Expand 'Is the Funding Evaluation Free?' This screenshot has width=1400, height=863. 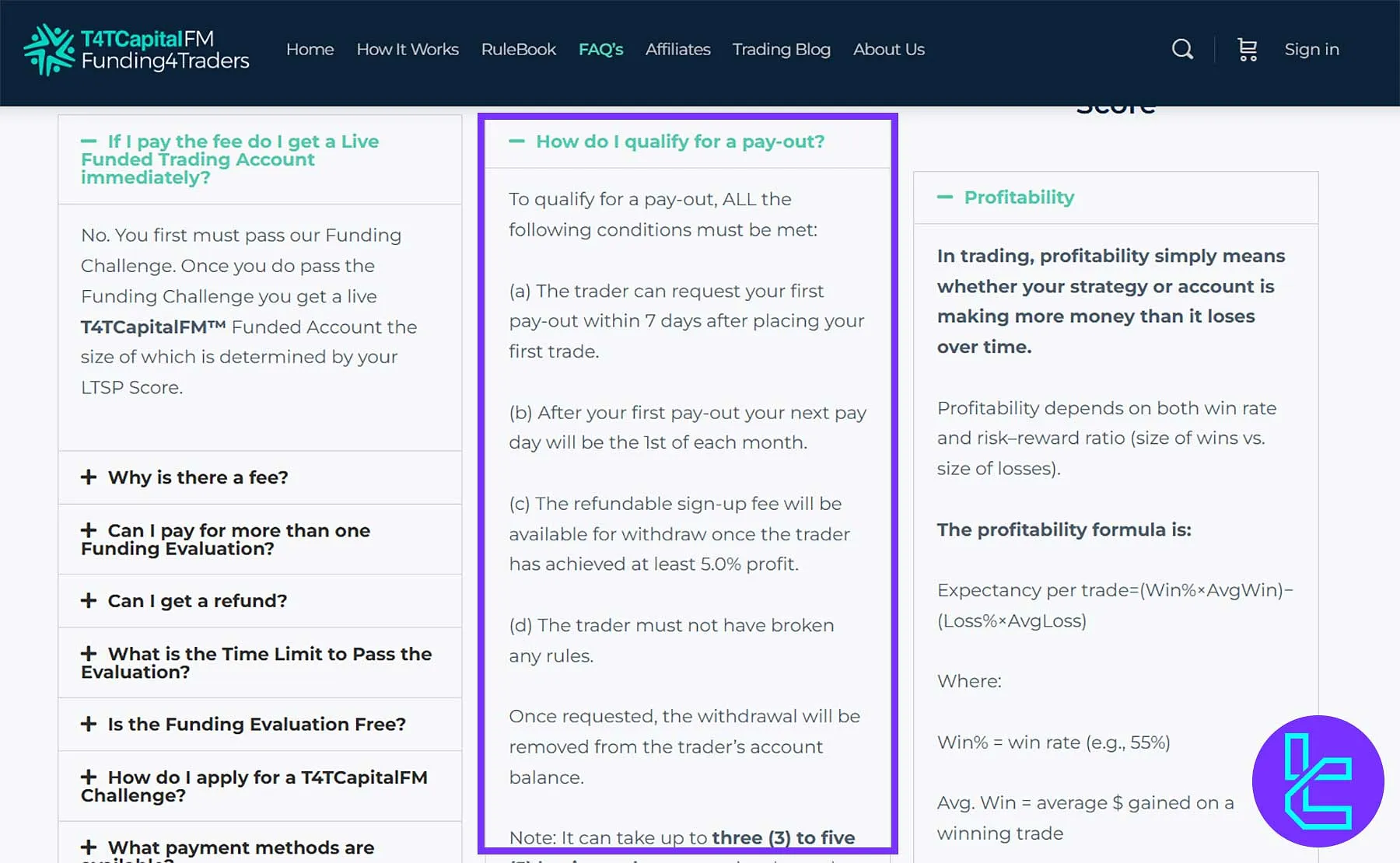click(x=255, y=724)
